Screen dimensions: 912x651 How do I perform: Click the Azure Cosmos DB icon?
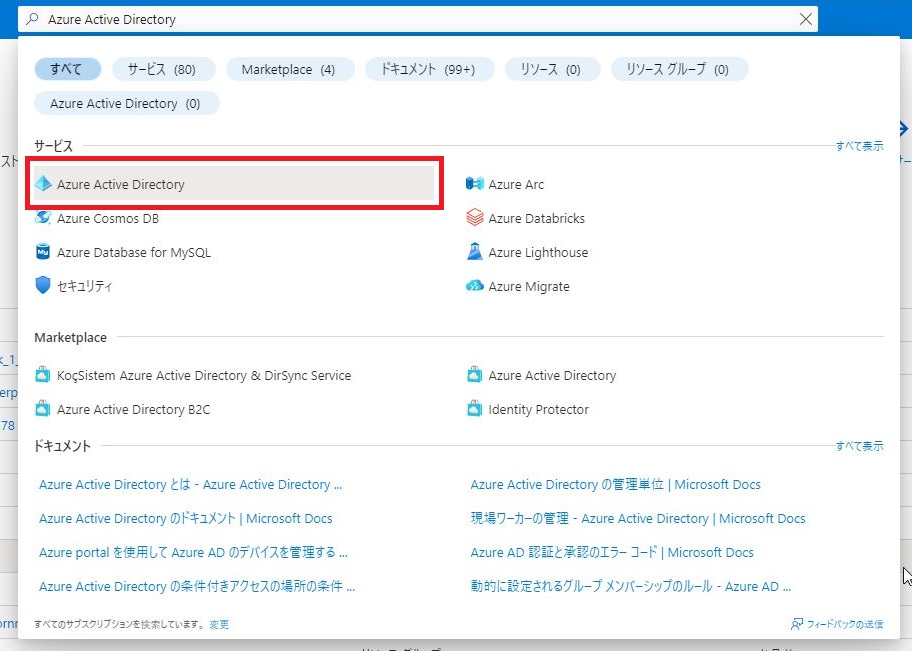pos(43,218)
